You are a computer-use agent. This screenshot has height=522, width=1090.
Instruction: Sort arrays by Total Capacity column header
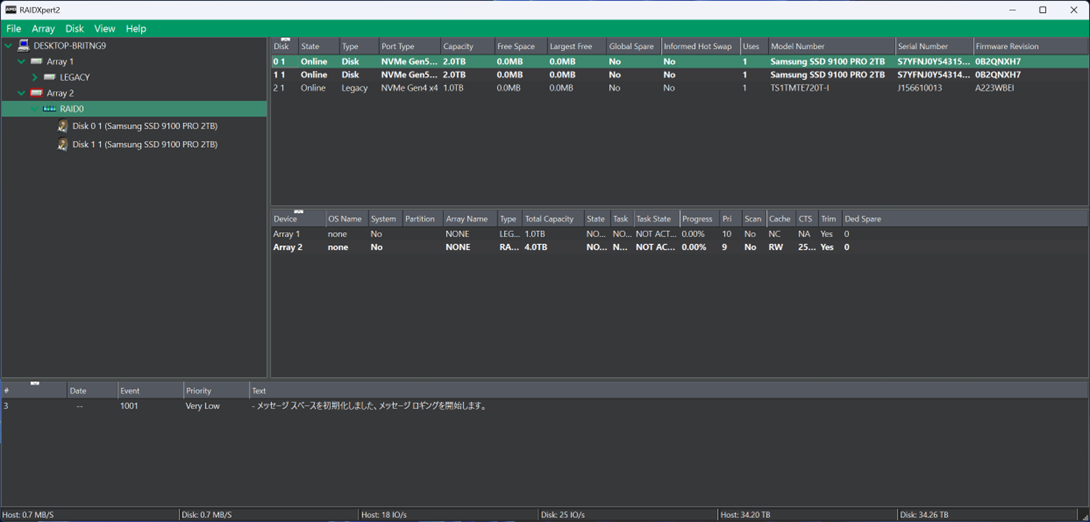550,219
